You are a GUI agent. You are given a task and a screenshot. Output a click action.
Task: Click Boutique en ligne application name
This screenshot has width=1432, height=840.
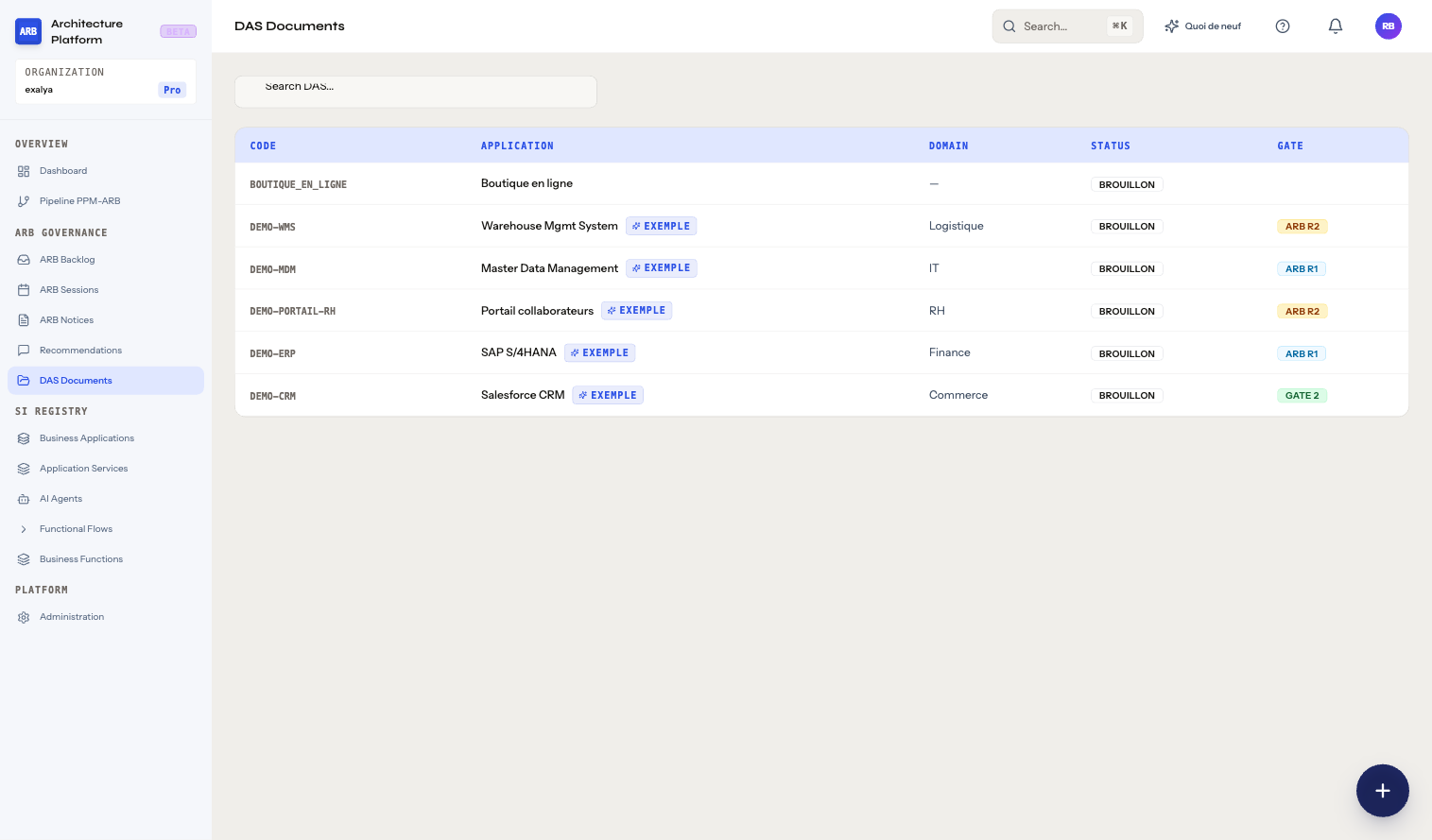pos(526,183)
